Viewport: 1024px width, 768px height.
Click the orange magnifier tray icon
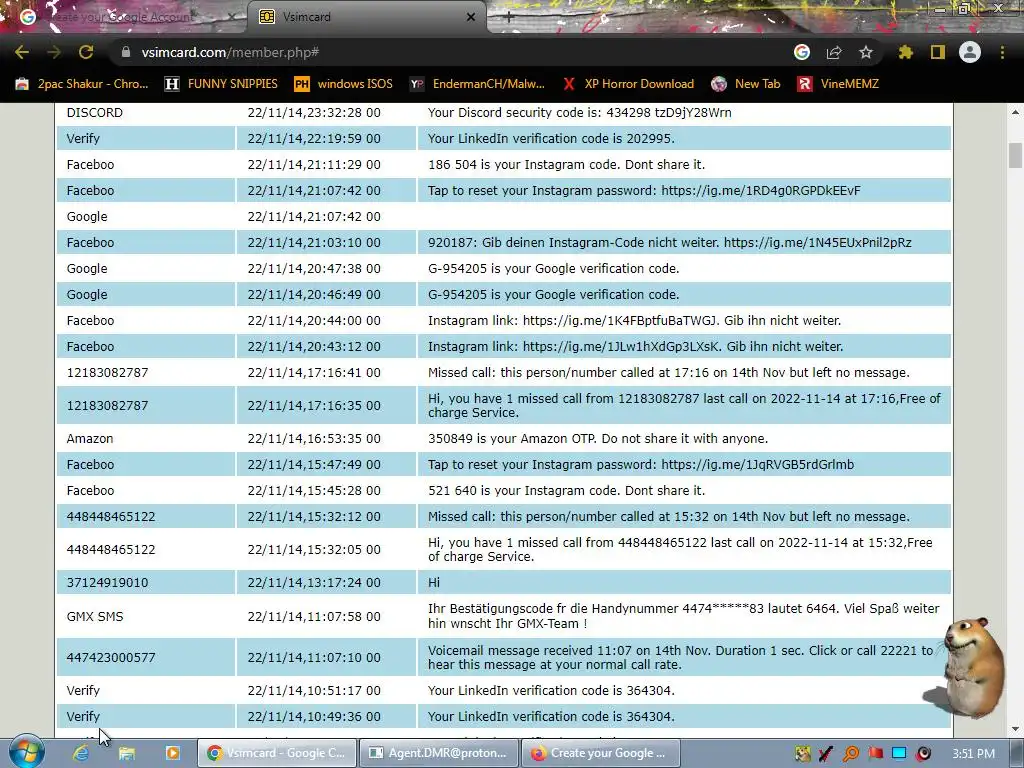(850, 754)
